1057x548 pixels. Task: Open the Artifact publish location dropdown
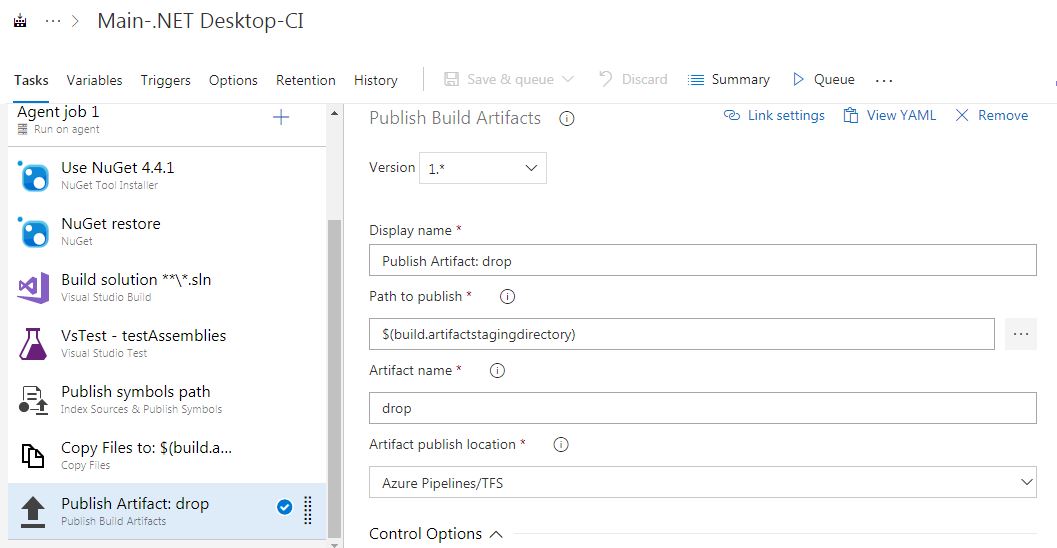pyautogui.click(x=702, y=483)
